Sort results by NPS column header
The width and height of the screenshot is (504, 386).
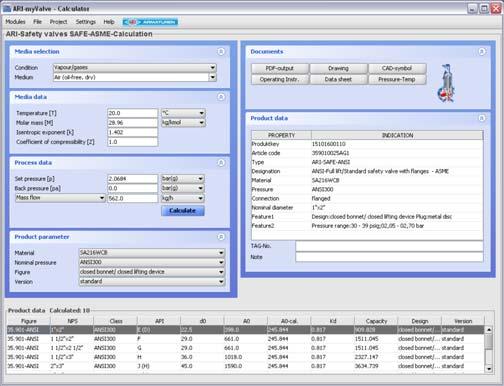click(x=72, y=321)
